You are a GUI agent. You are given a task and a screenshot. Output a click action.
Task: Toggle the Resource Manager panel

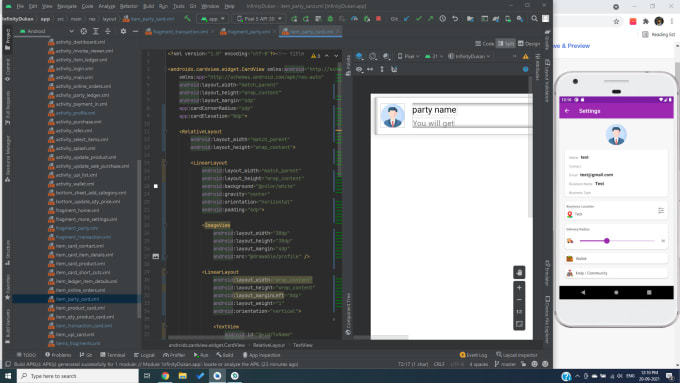point(7,159)
